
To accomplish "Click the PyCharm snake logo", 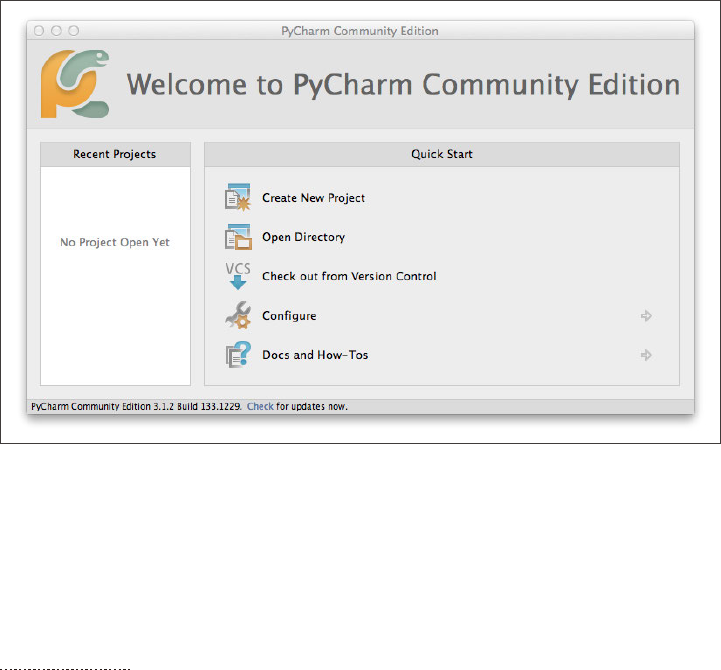I will point(75,84).
